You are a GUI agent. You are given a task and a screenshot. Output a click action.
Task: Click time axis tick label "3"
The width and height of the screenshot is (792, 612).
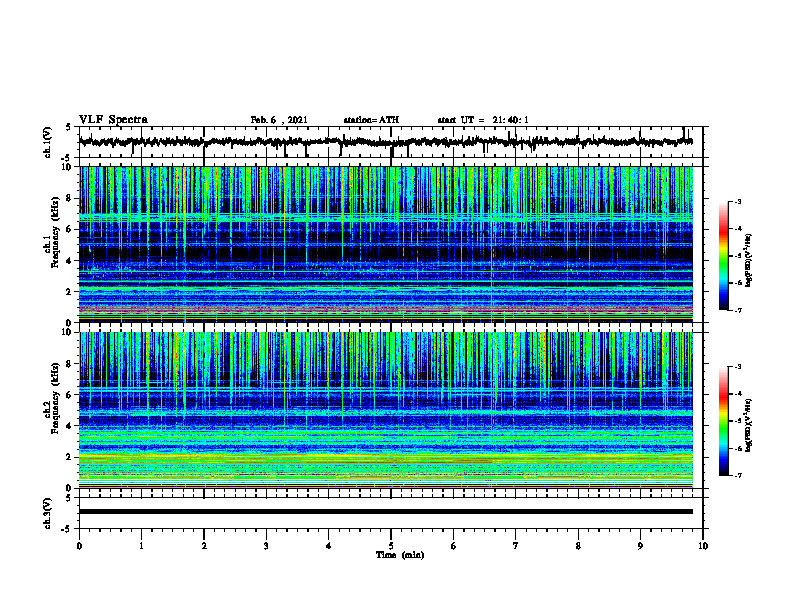[266, 546]
